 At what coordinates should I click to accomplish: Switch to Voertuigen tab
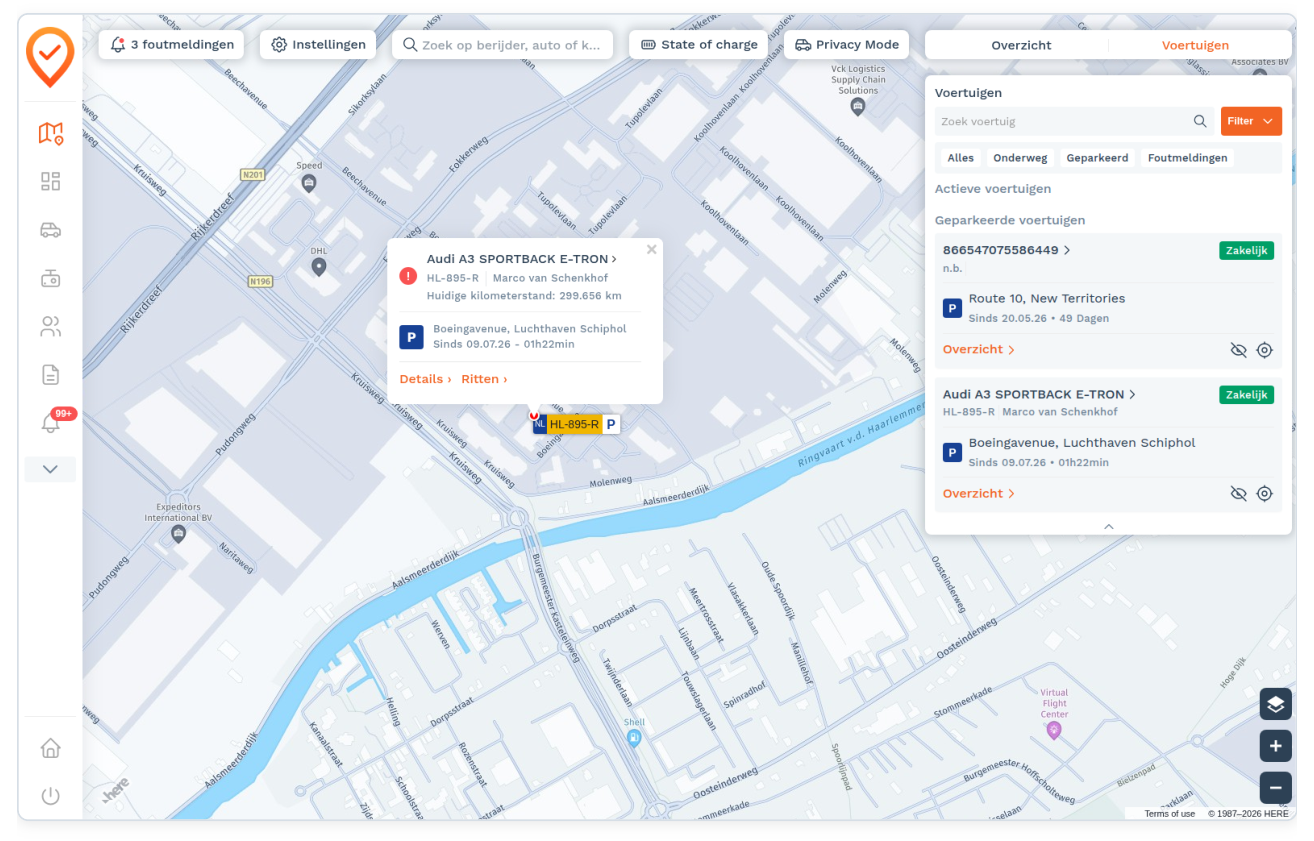[x=1195, y=45]
